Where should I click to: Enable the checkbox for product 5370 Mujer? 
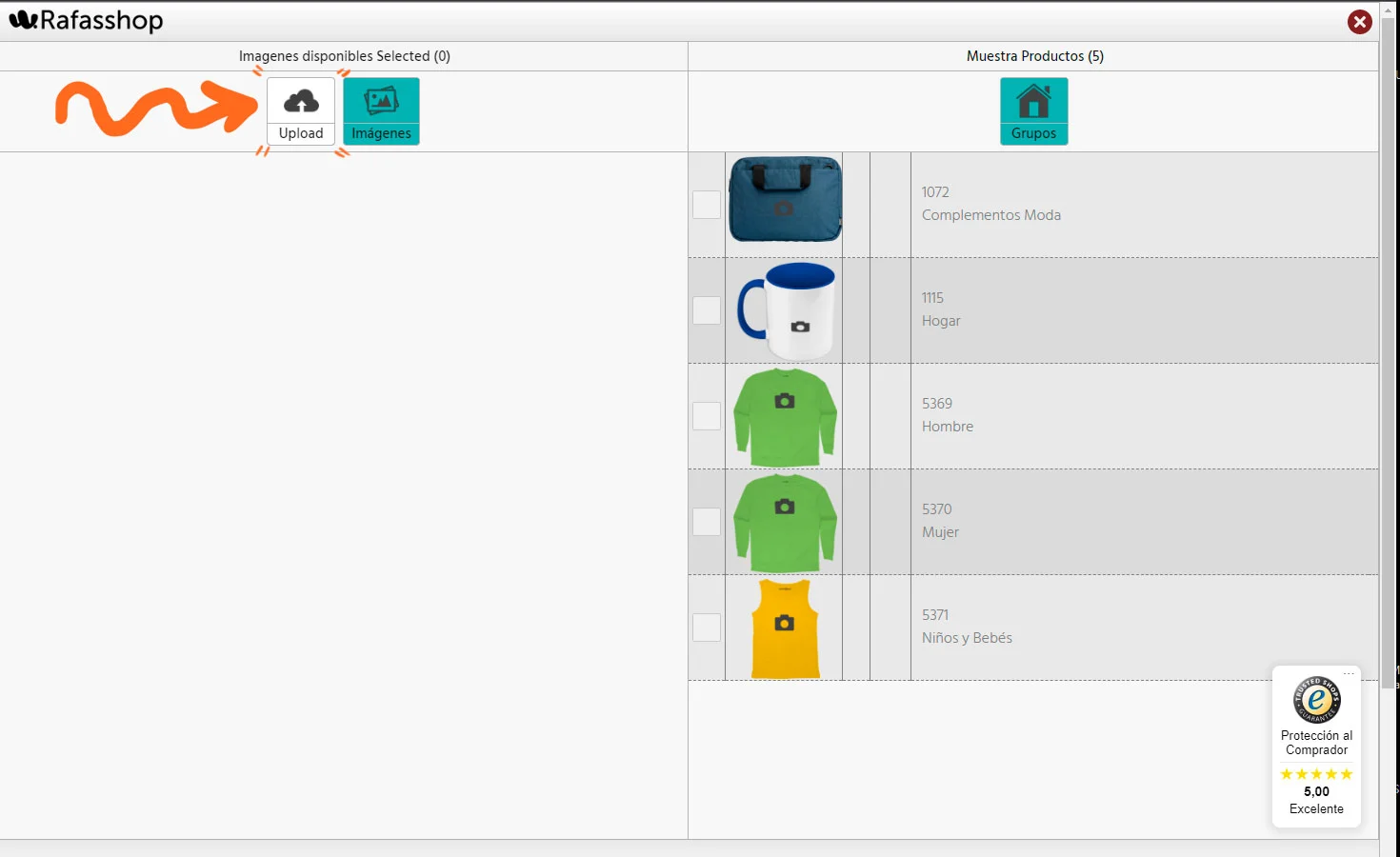[706, 522]
